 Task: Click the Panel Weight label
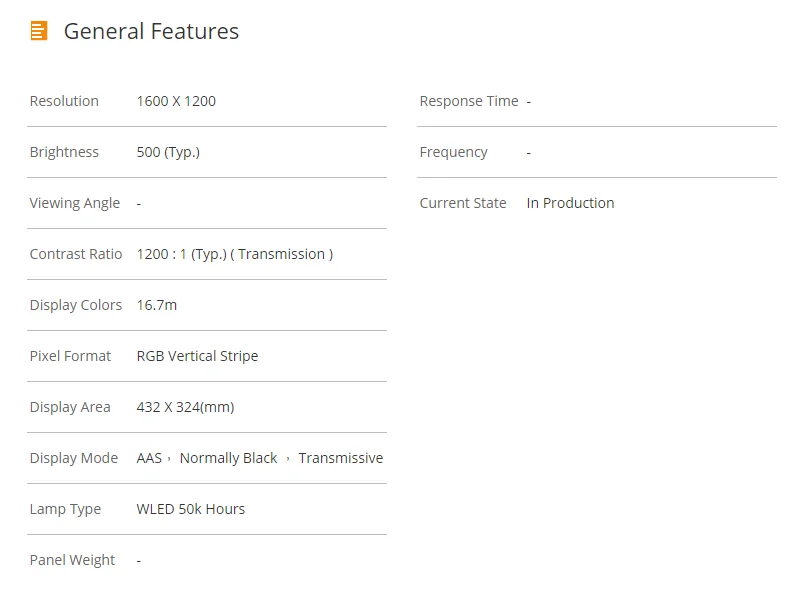tap(72, 560)
